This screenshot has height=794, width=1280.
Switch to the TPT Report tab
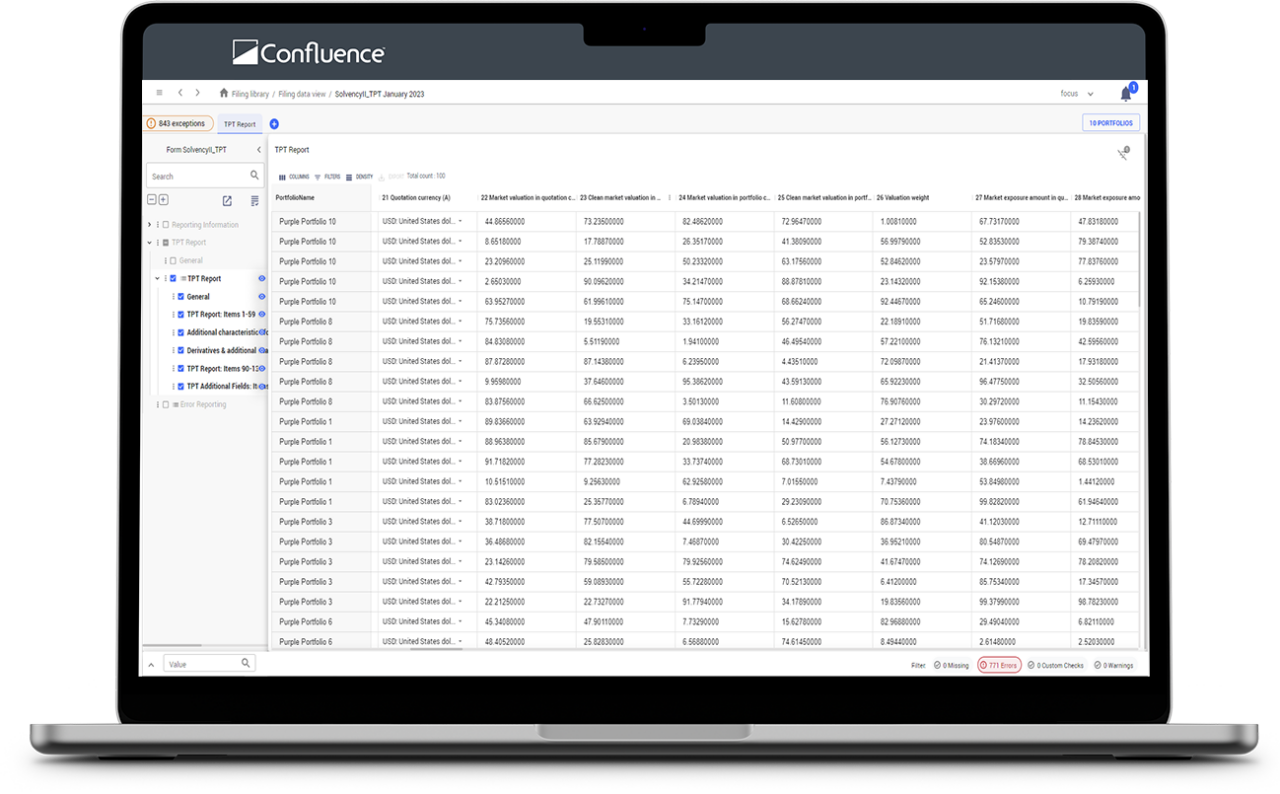point(239,124)
